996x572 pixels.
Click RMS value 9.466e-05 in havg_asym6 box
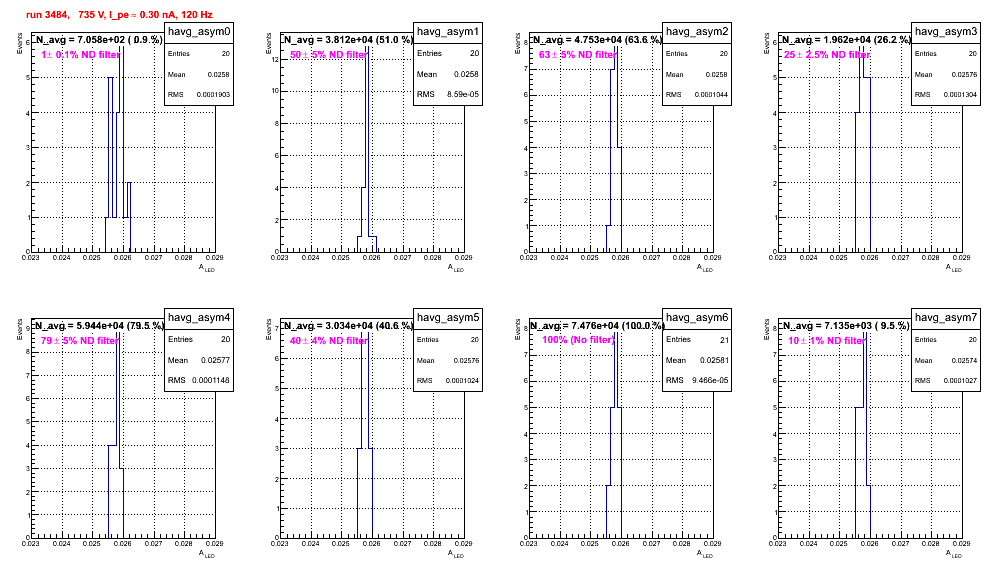click(710, 381)
